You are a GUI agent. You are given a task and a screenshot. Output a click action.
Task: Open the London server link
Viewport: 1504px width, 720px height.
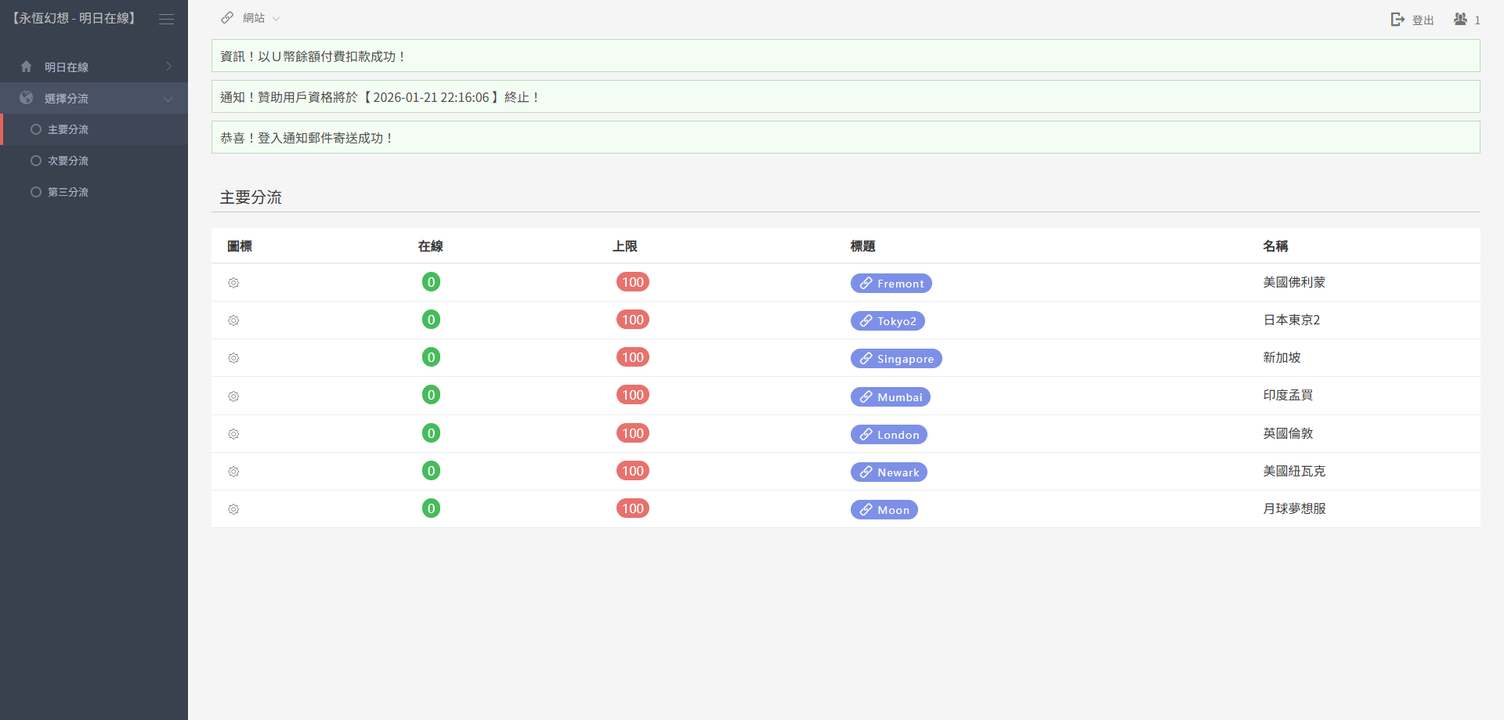pos(889,435)
